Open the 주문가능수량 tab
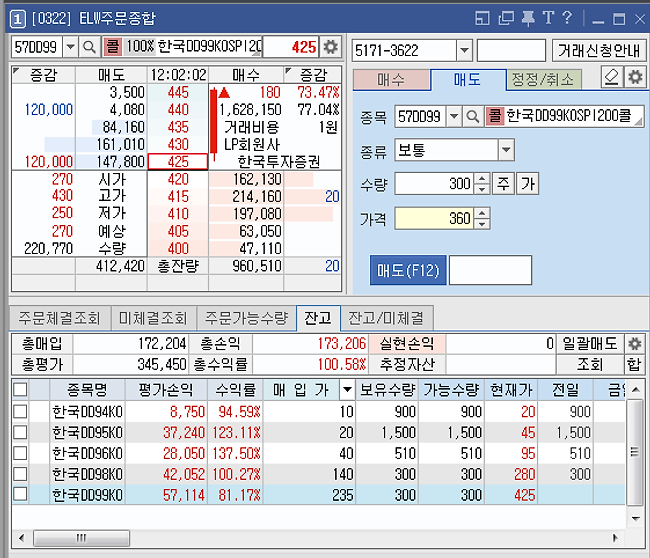 click(246, 318)
